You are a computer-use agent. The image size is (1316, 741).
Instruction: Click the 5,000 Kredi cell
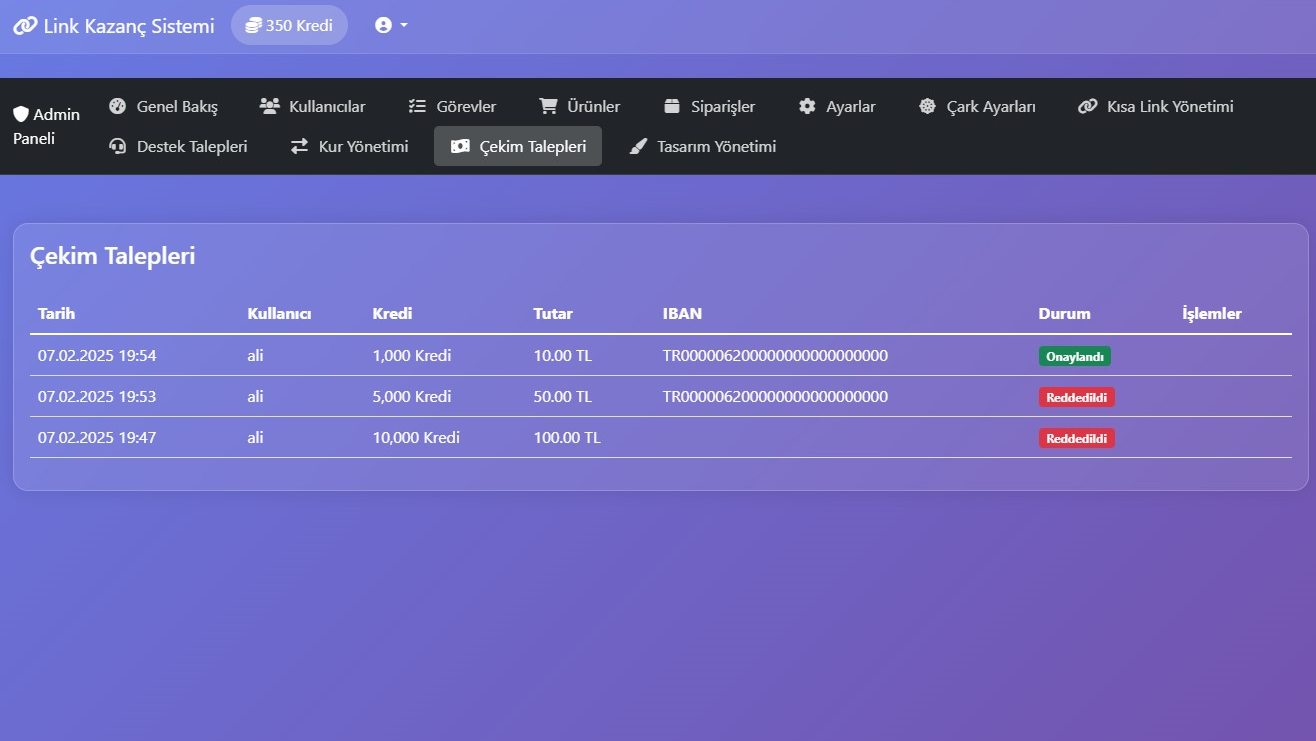pyautogui.click(x=412, y=396)
